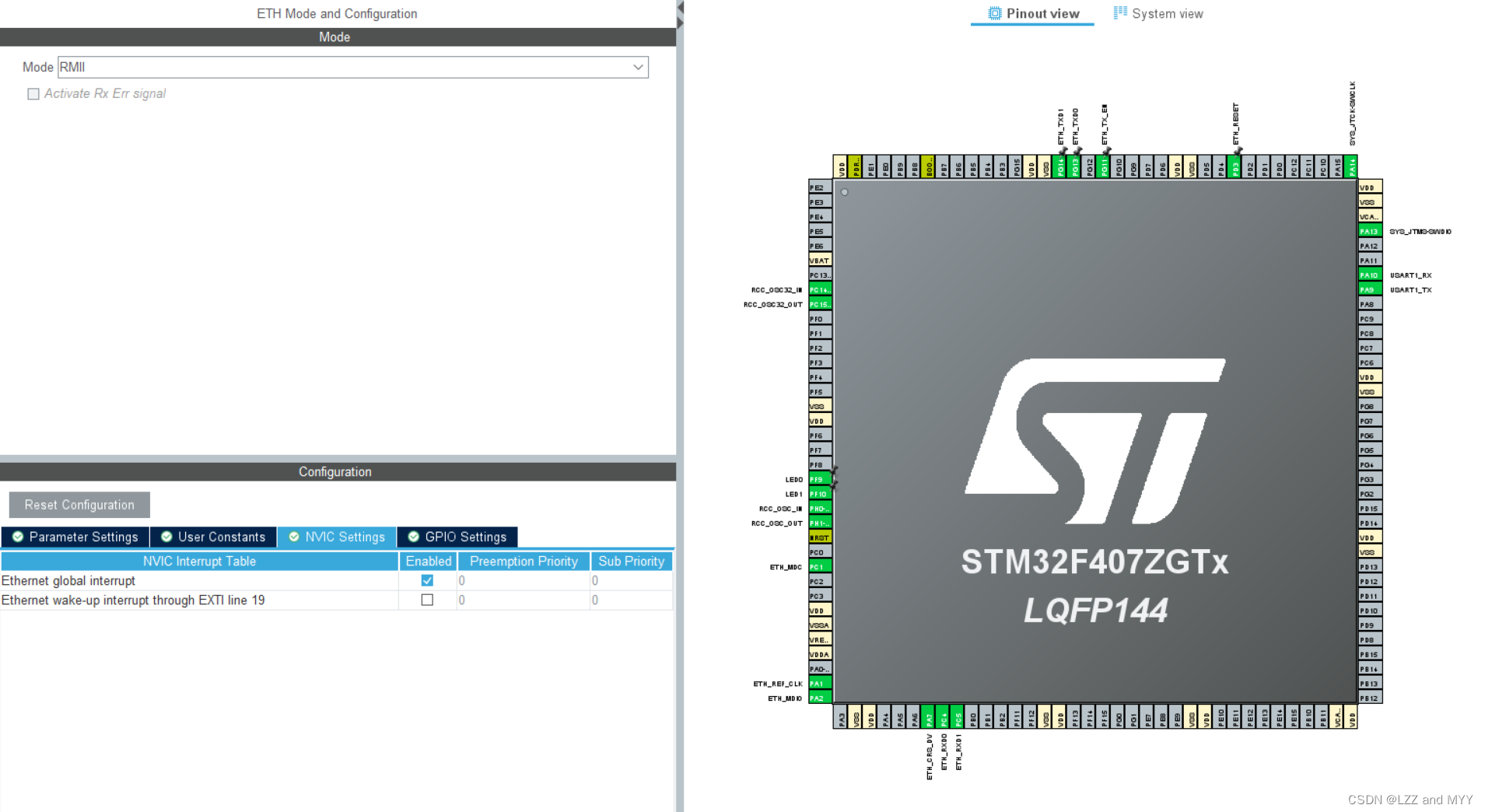Click the PG14 pin labeled ETH_TXD1
This screenshot has width=1485, height=812.
pyautogui.click(x=1059, y=167)
